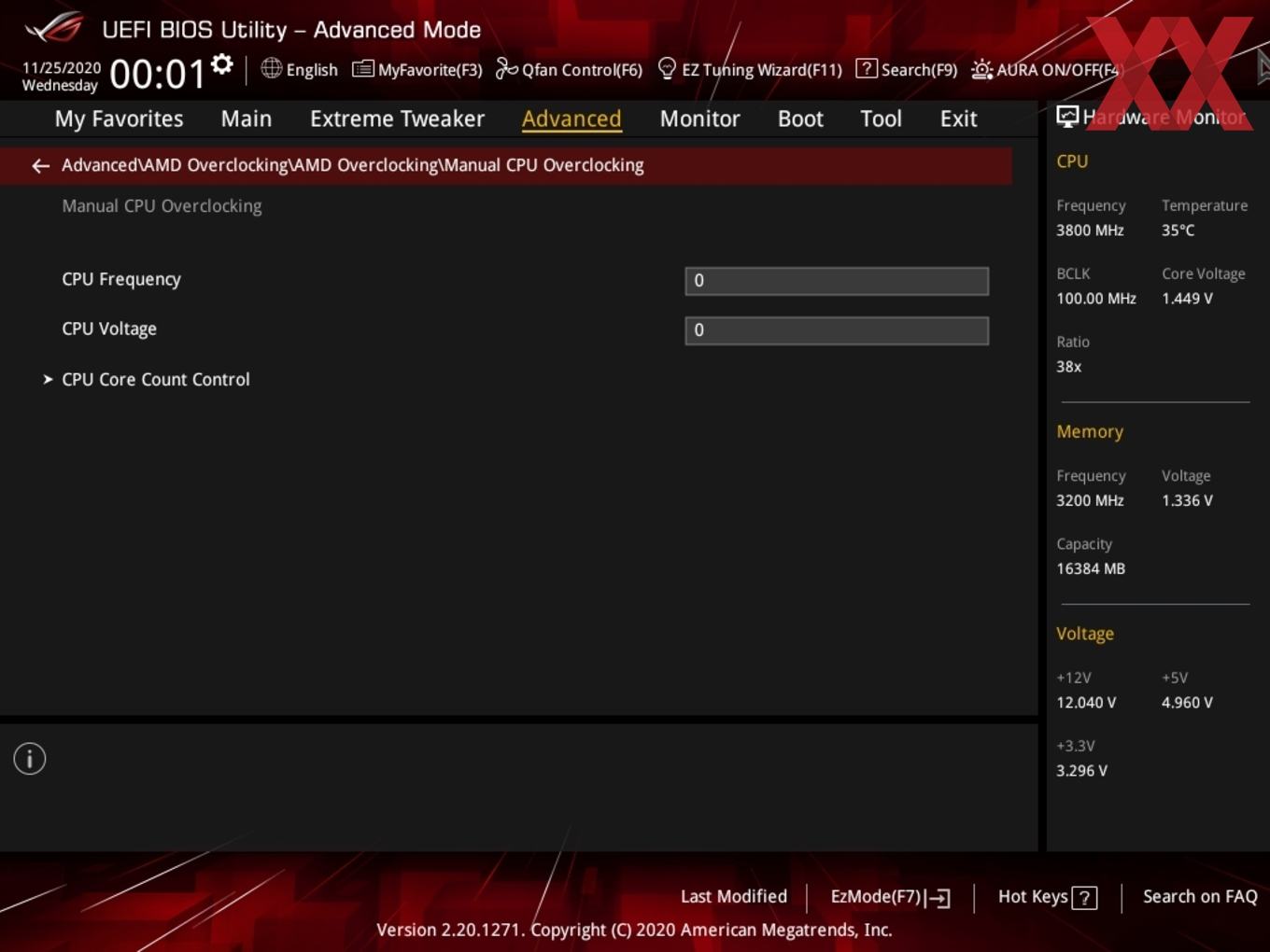Viewport: 1270px width, 952px height.
Task: Open the Exit tab
Action: 958,119
